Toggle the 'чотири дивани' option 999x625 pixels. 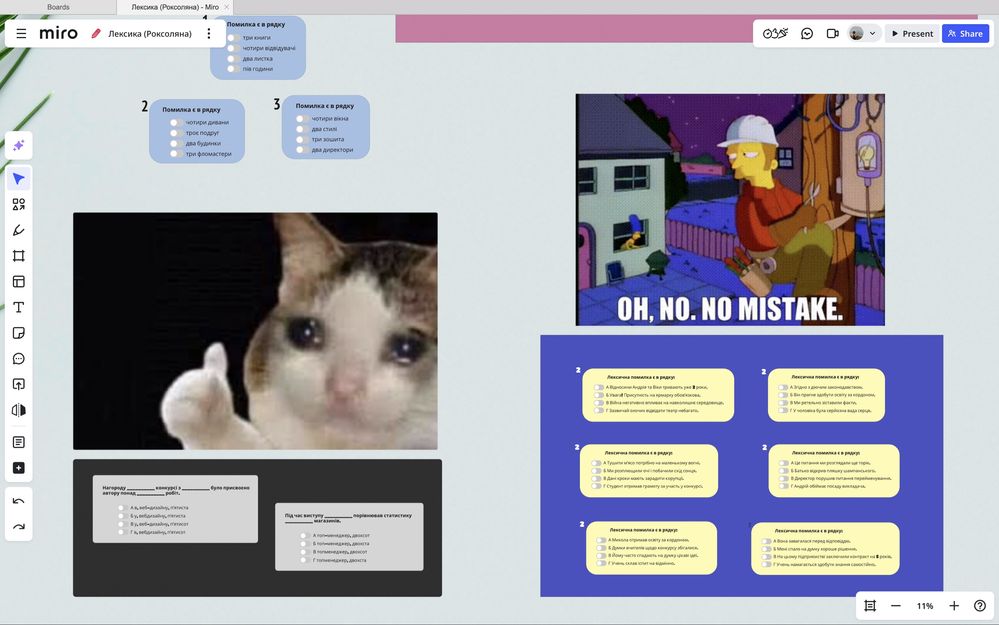pyautogui.click(x=175, y=122)
